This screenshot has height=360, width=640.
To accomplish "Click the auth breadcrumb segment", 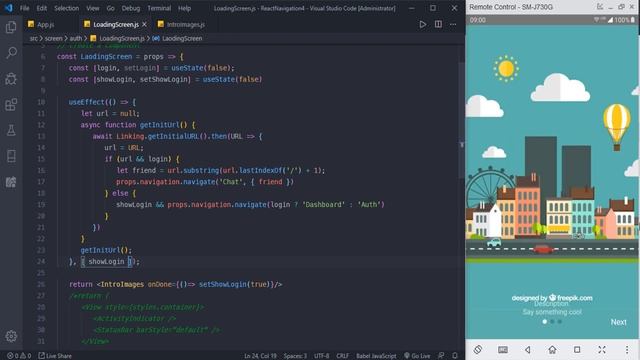I will pos(76,38).
